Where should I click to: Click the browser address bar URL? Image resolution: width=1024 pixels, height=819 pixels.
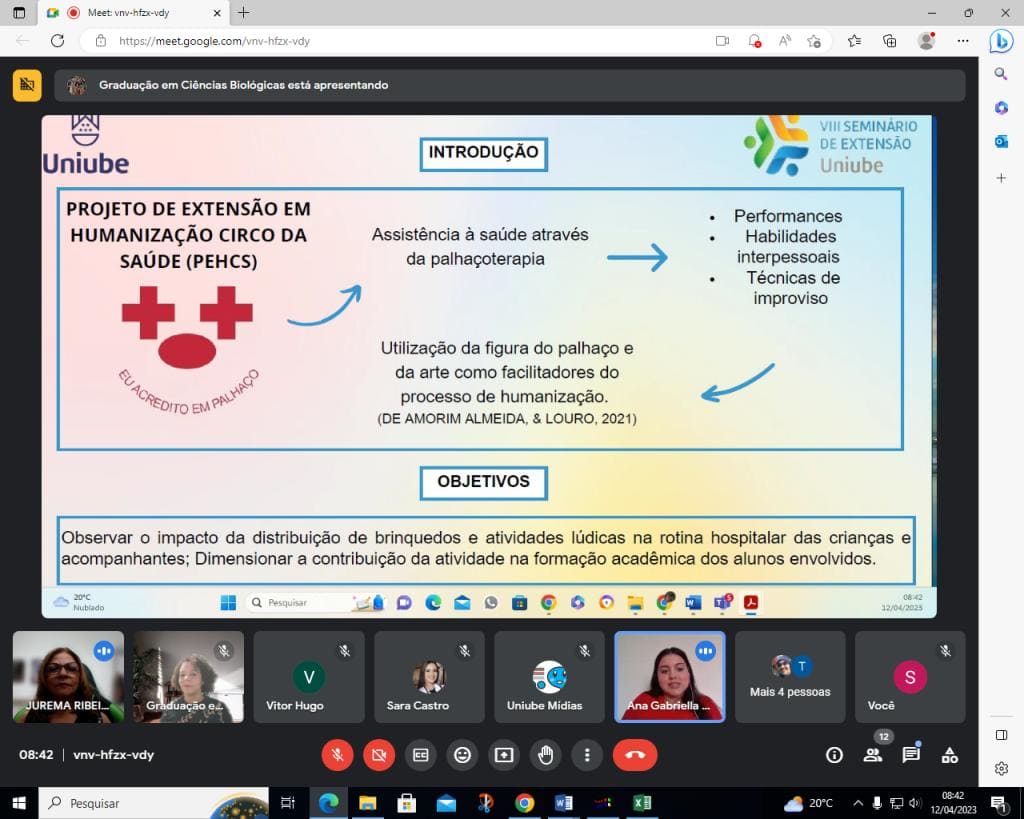point(214,41)
